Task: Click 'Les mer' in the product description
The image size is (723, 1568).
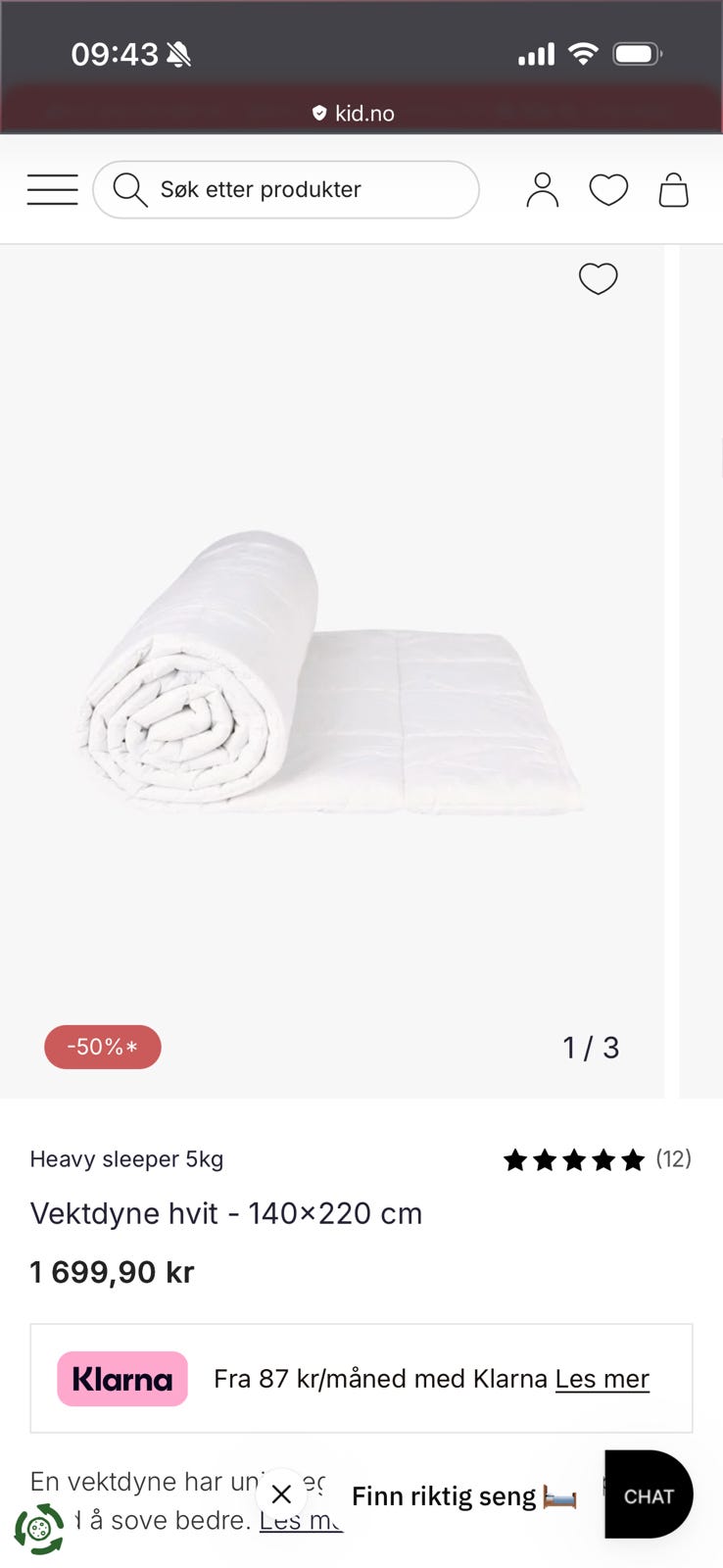Action: click(301, 1520)
